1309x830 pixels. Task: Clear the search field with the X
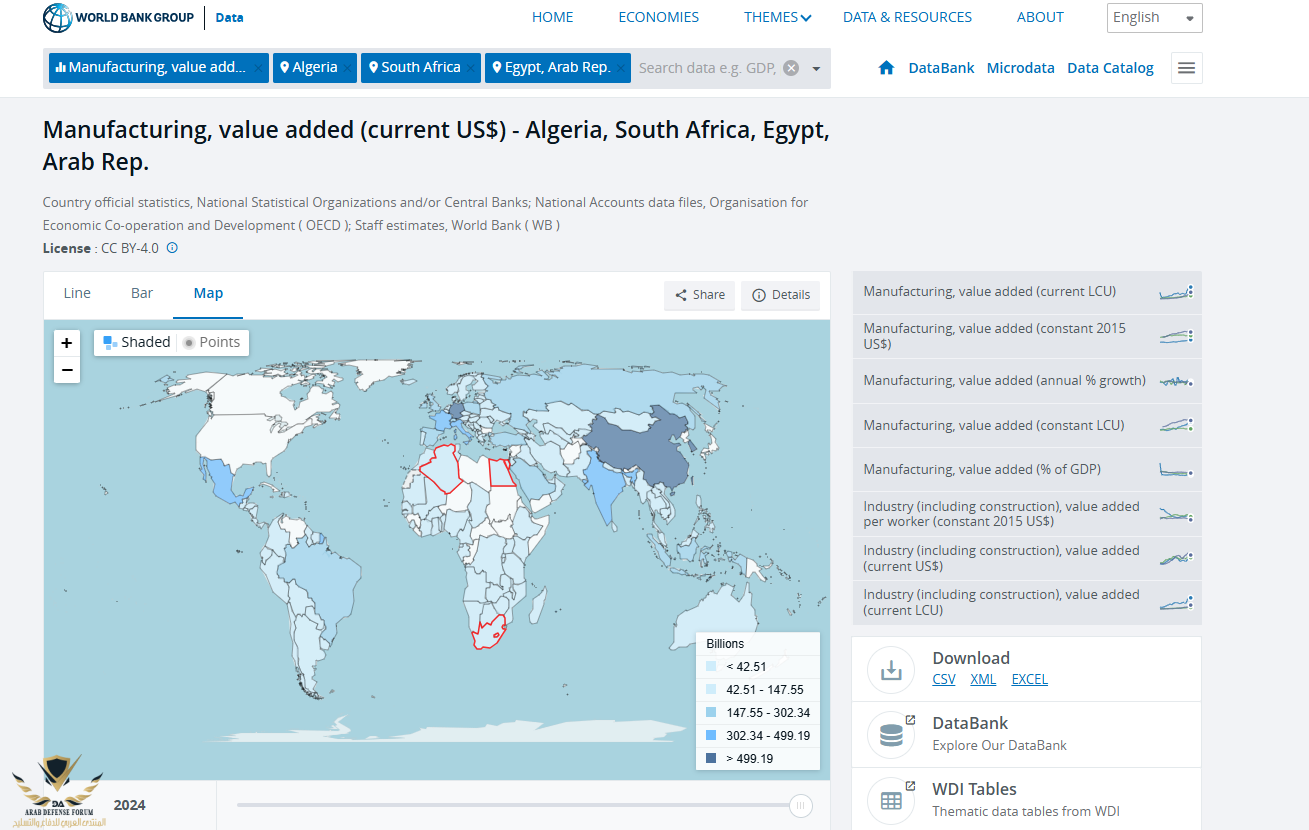pos(791,68)
